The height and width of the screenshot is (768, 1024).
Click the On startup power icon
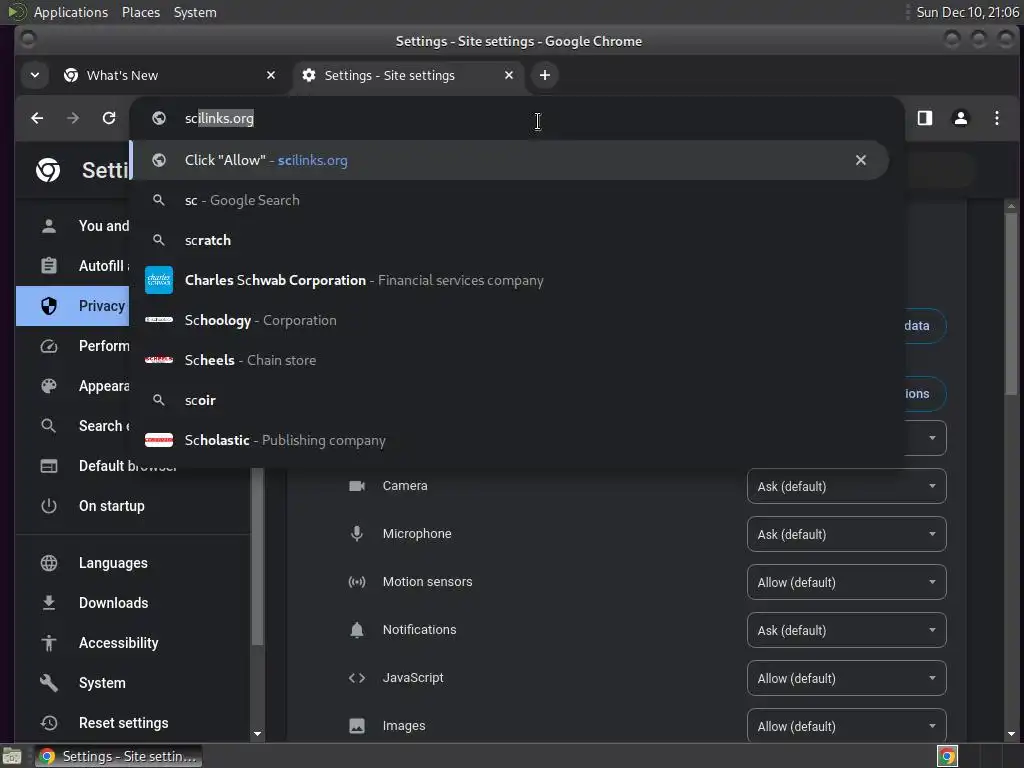point(49,505)
